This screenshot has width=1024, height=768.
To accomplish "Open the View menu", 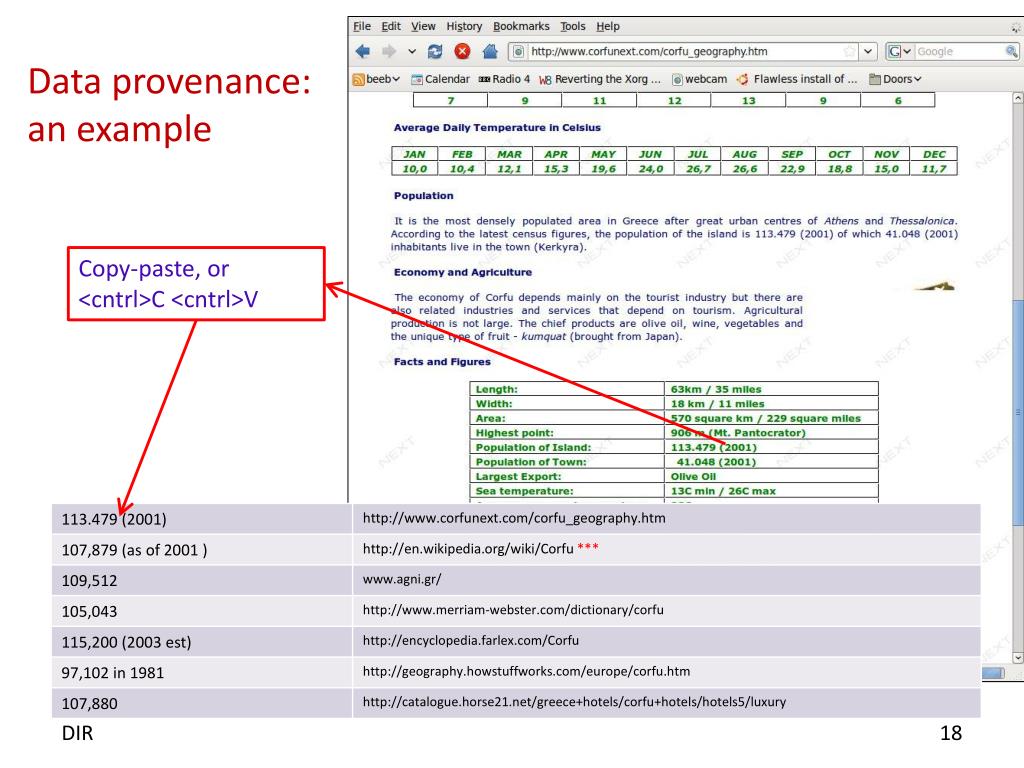I will (423, 26).
